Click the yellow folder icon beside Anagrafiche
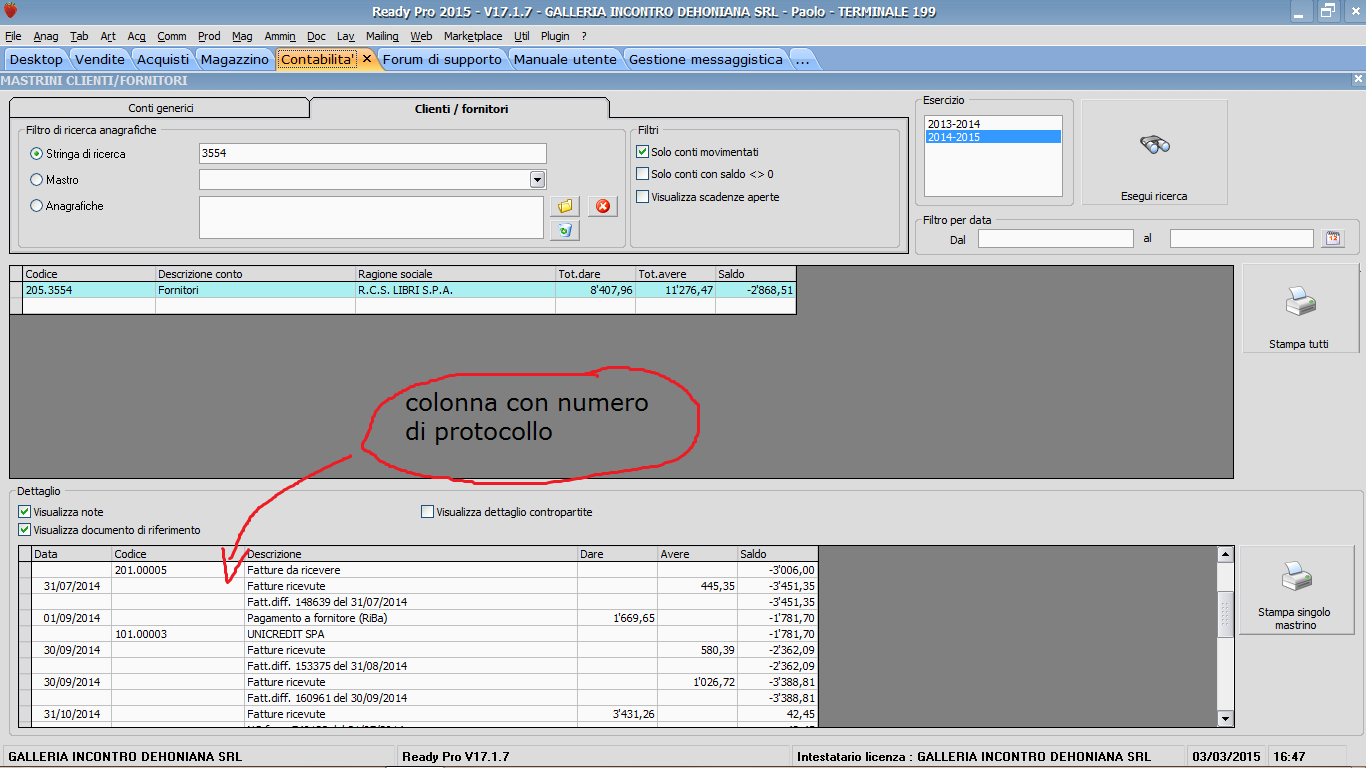The width and height of the screenshot is (1366, 768). coord(565,206)
